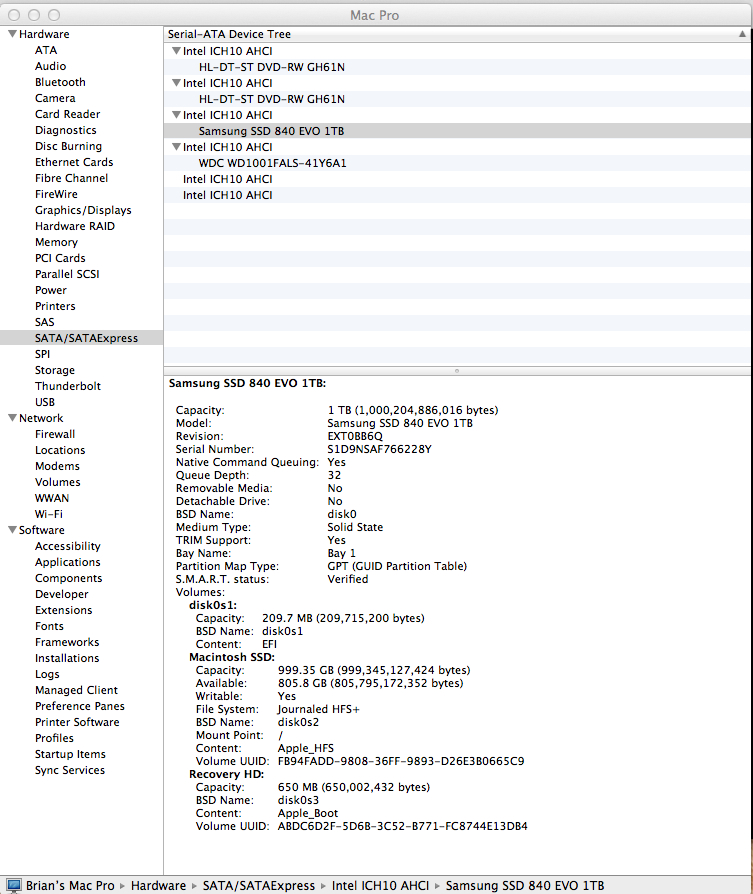Click SATA/SATAExpress in the path bar
753x894 pixels.
(259, 885)
